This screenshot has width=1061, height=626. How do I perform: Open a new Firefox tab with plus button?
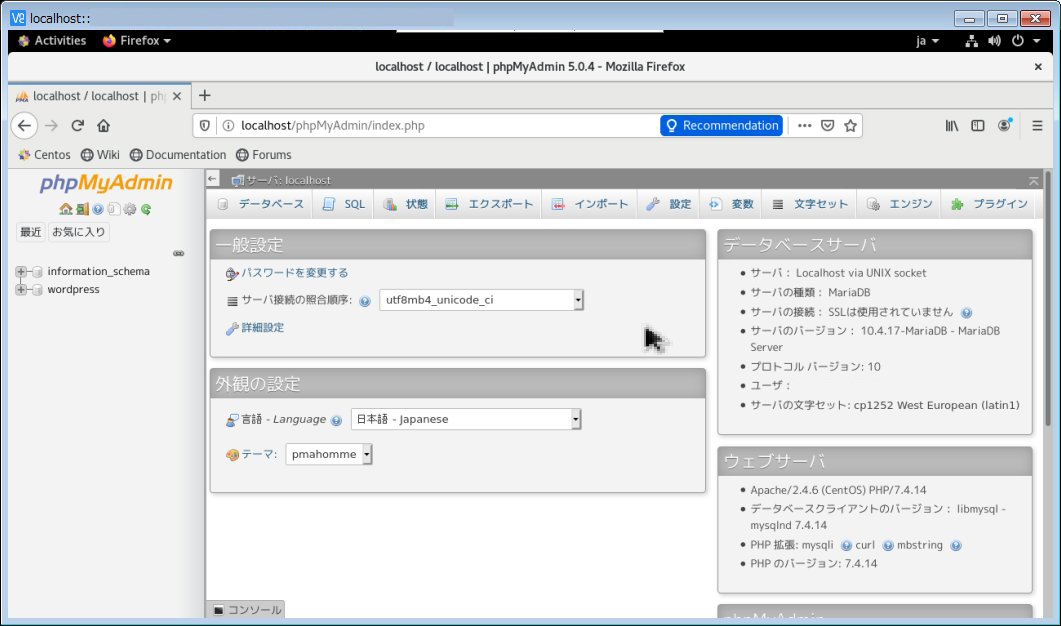click(204, 95)
